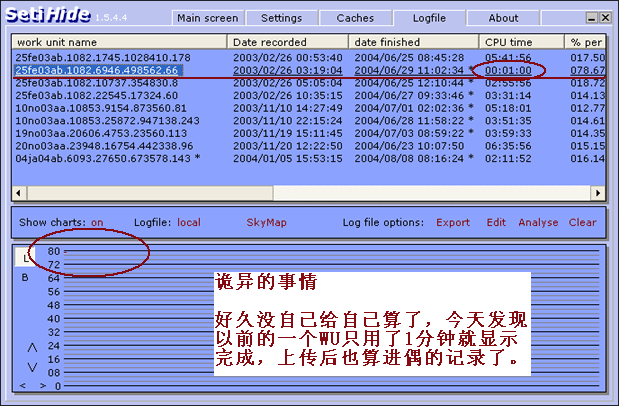Sort by Date recorded column header
The height and width of the screenshot is (406, 619).
[288, 42]
